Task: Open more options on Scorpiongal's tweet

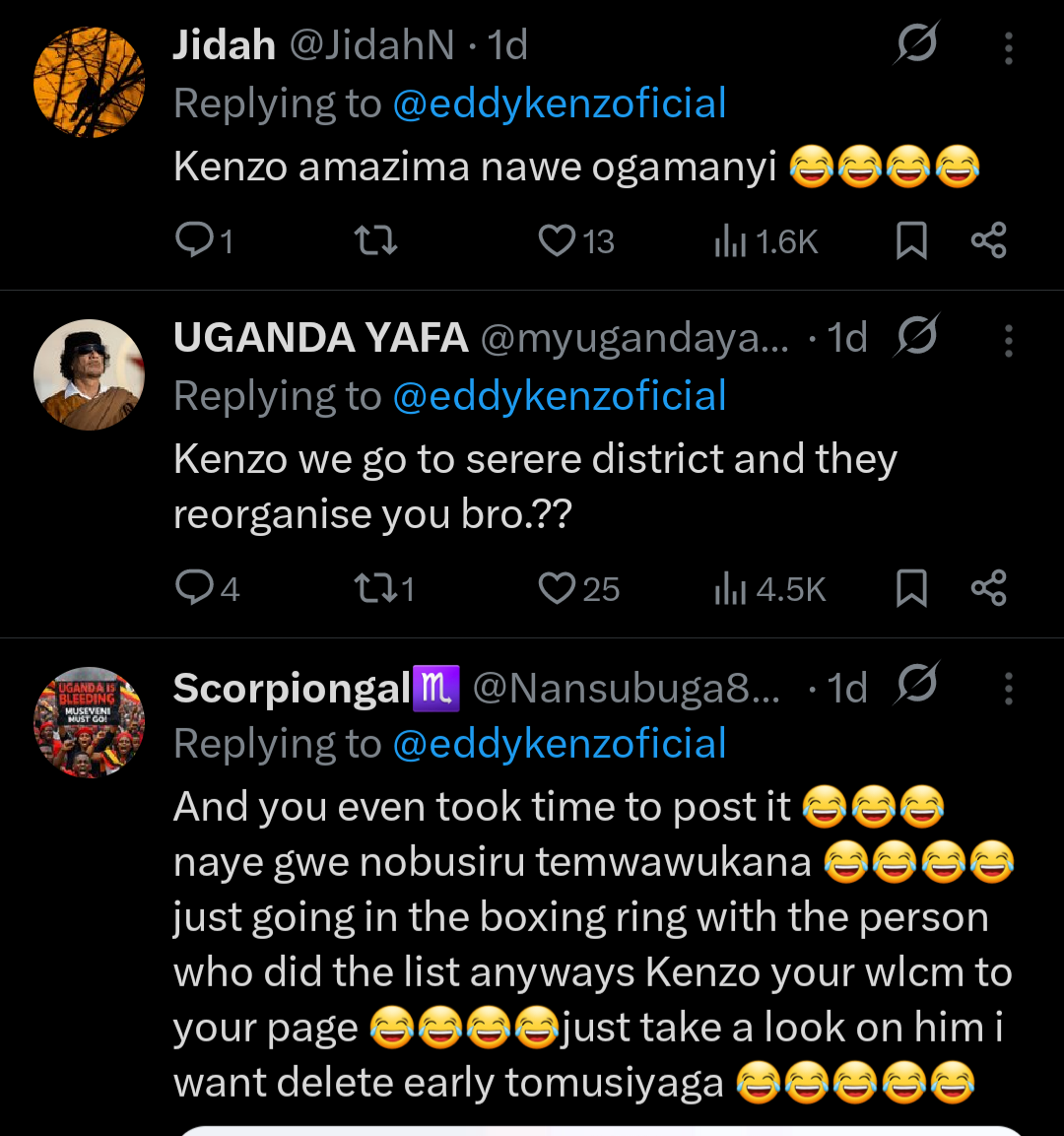Action: pos(1008,688)
